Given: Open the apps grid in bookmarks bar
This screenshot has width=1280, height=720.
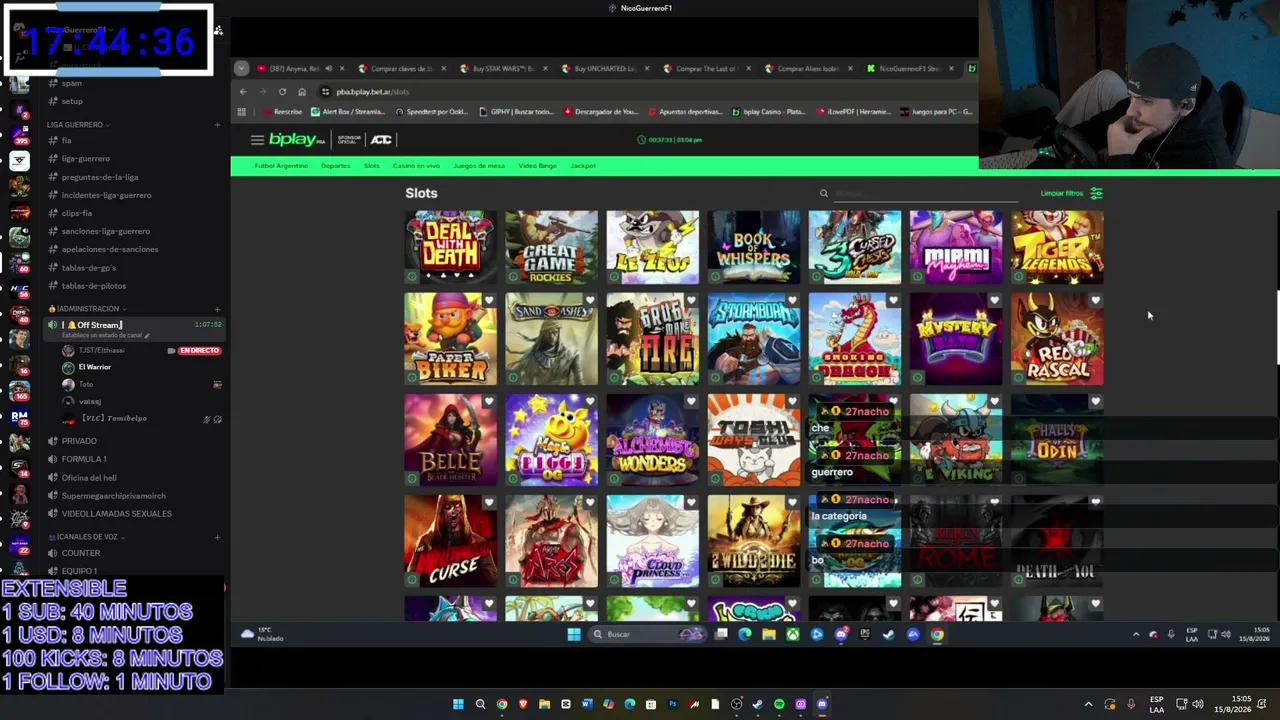Looking at the screenshot, I should point(242,112).
